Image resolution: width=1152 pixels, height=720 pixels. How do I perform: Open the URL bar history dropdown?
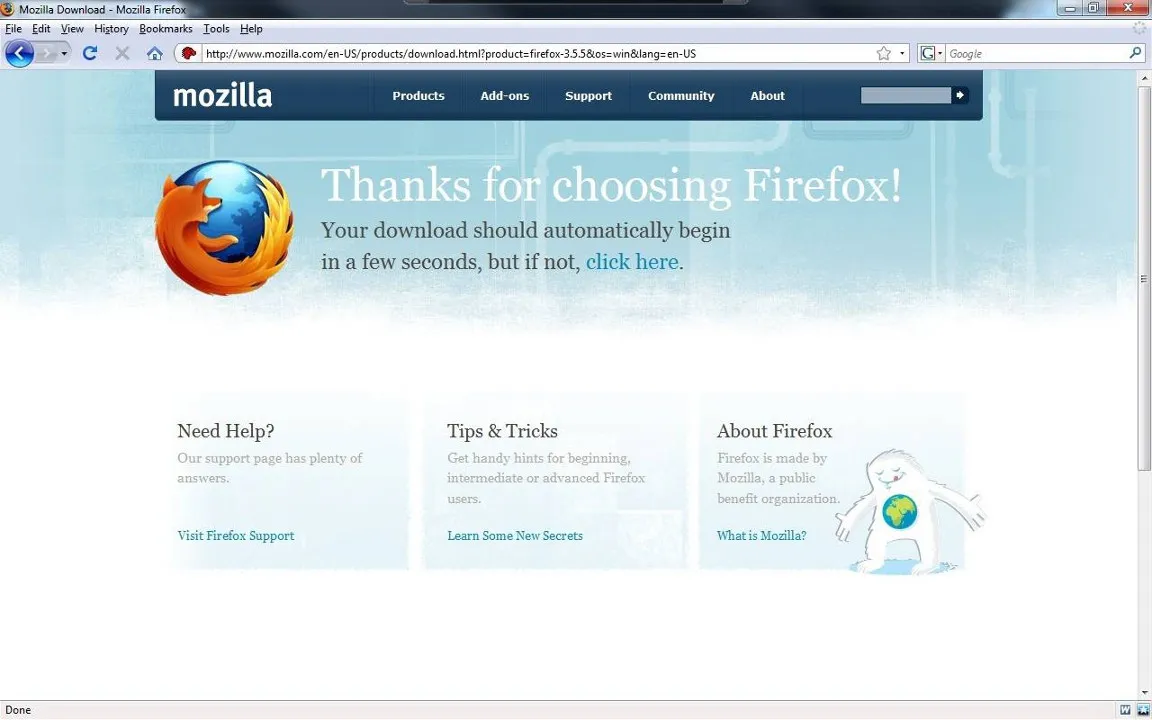tap(902, 54)
